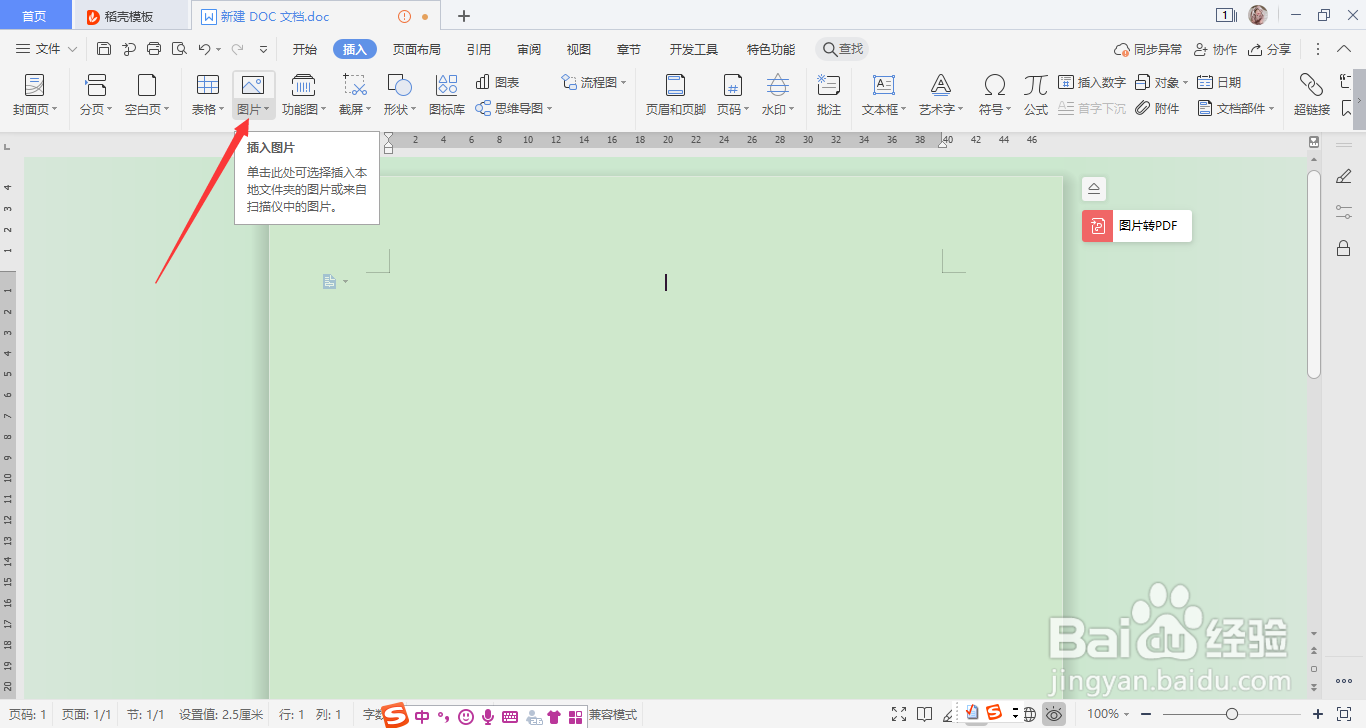
Task: Open the Search (查找) box
Action: (x=842, y=49)
